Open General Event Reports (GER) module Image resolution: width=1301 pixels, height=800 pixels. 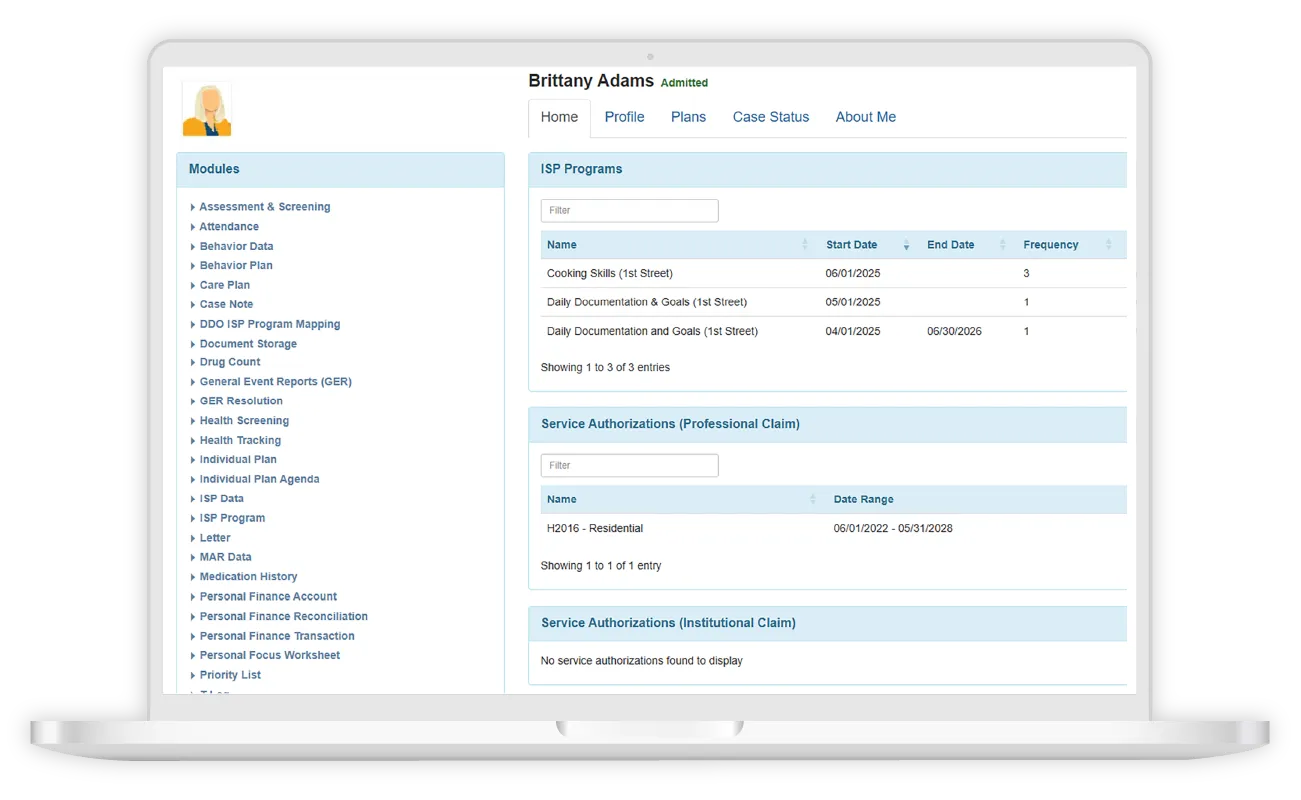(x=275, y=382)
